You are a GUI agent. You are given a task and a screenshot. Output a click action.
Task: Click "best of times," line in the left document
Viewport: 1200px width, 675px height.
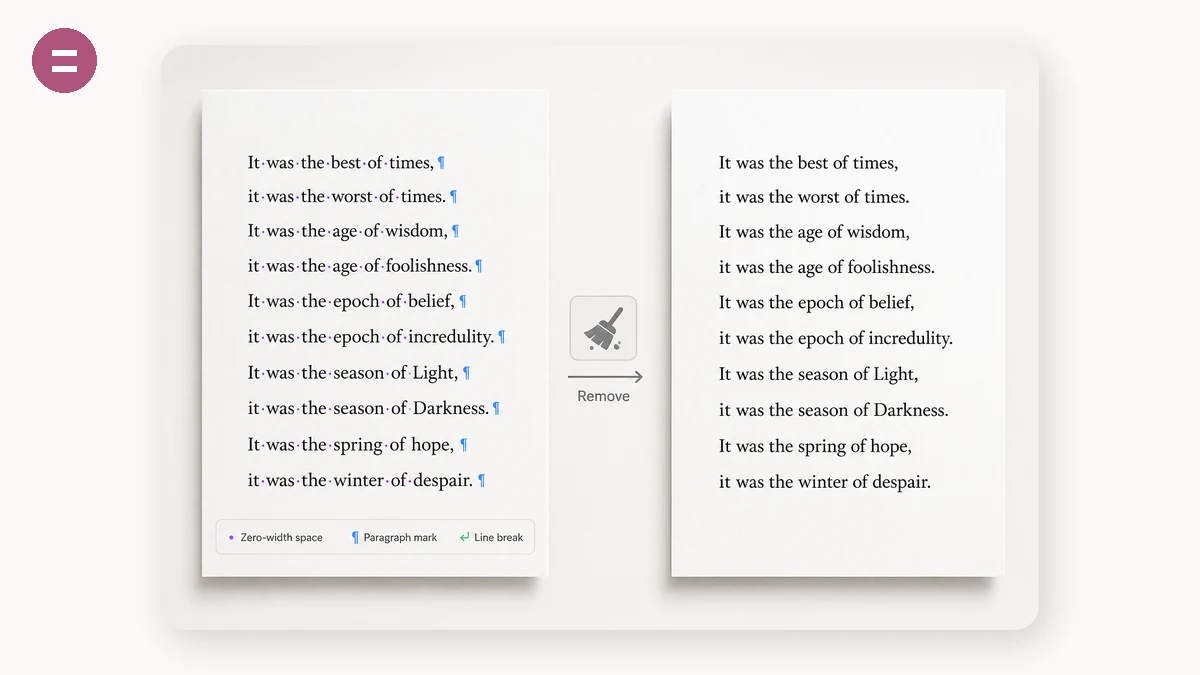tap(341, 163)
